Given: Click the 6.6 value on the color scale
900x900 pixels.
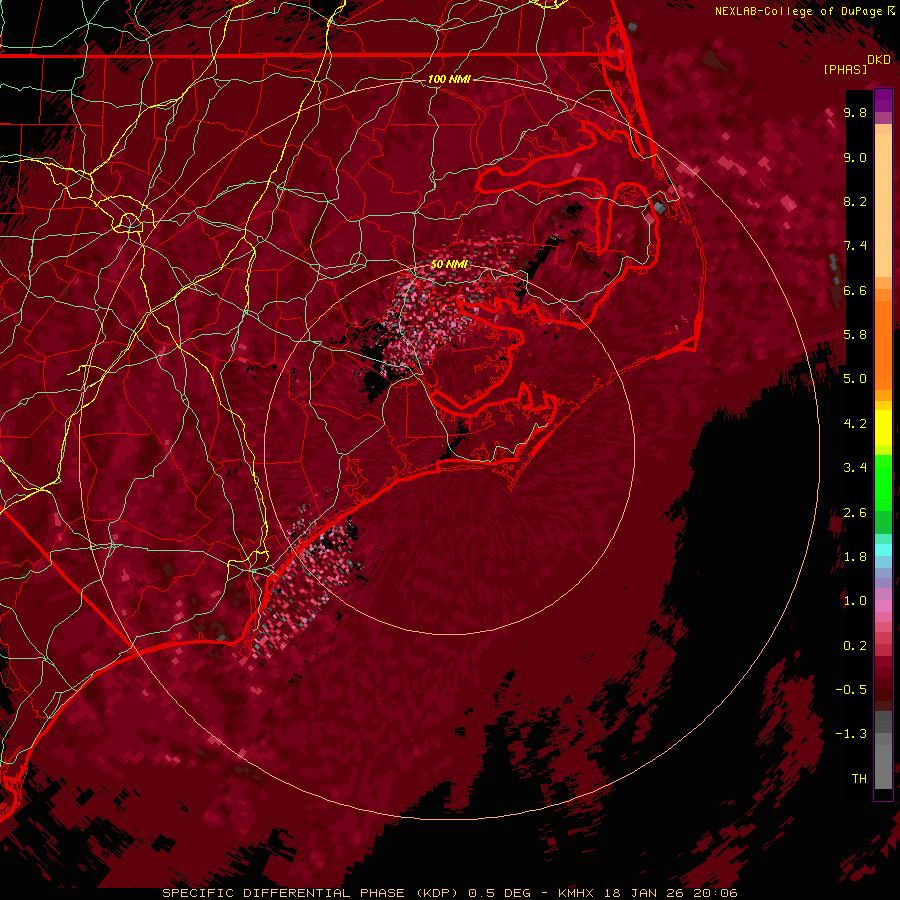Looking at the screenshot, I should click(x=855, y=290).
